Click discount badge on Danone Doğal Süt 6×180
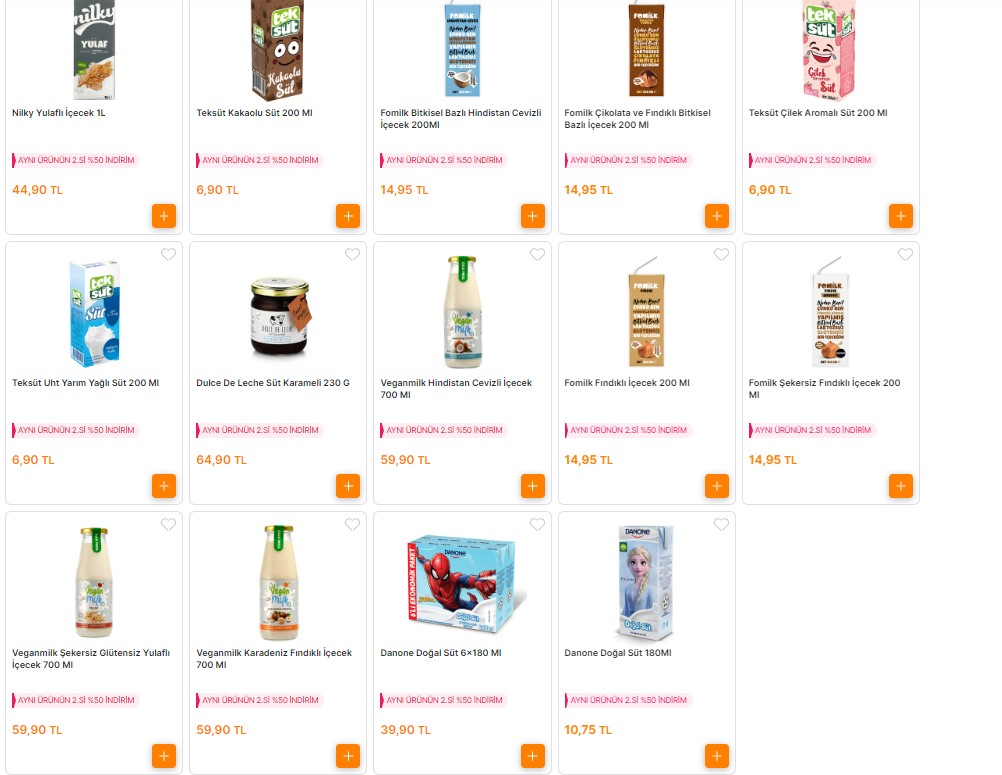Image resolution: width=1002 pixels, height=775 pixels. click(443, 700)
